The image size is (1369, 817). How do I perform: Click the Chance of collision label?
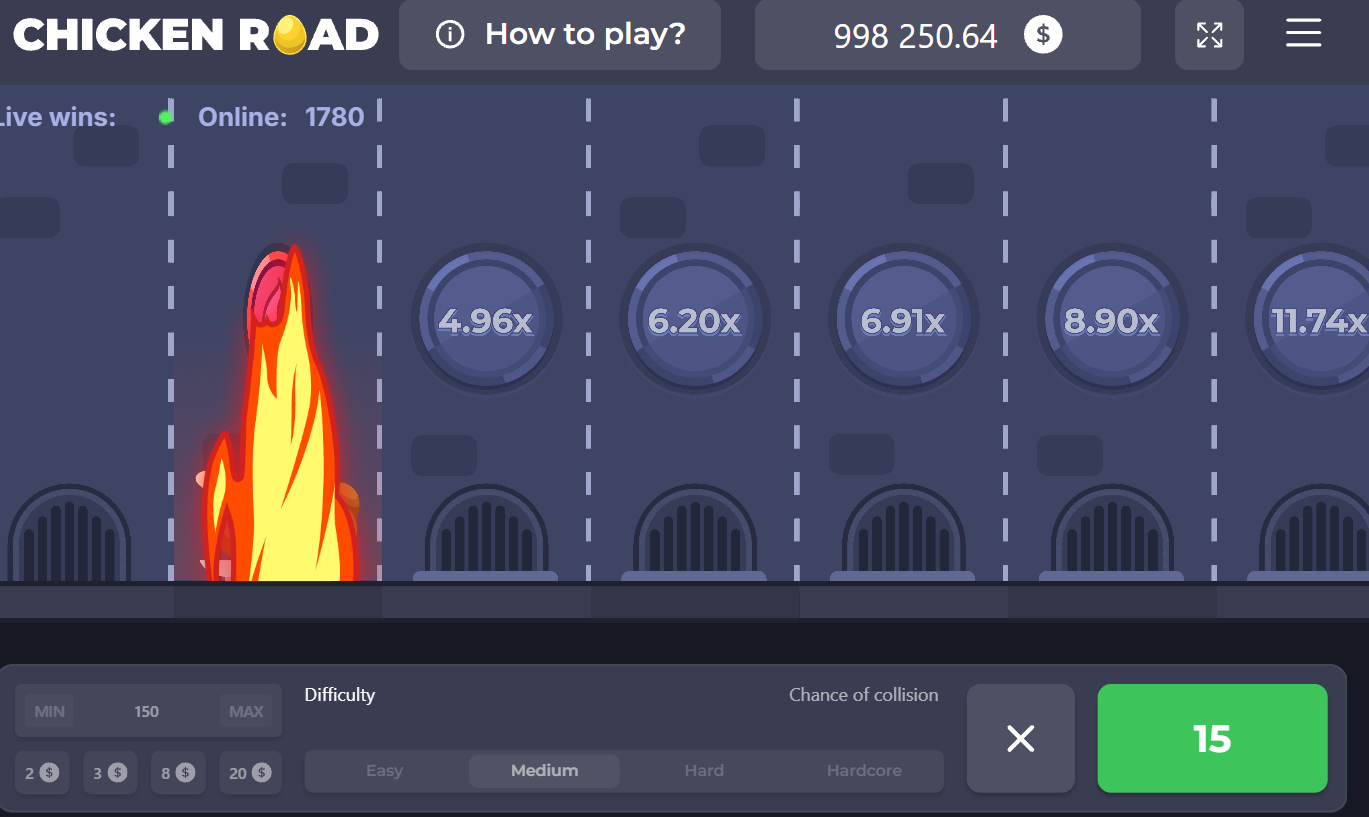[x=864, y=694]
